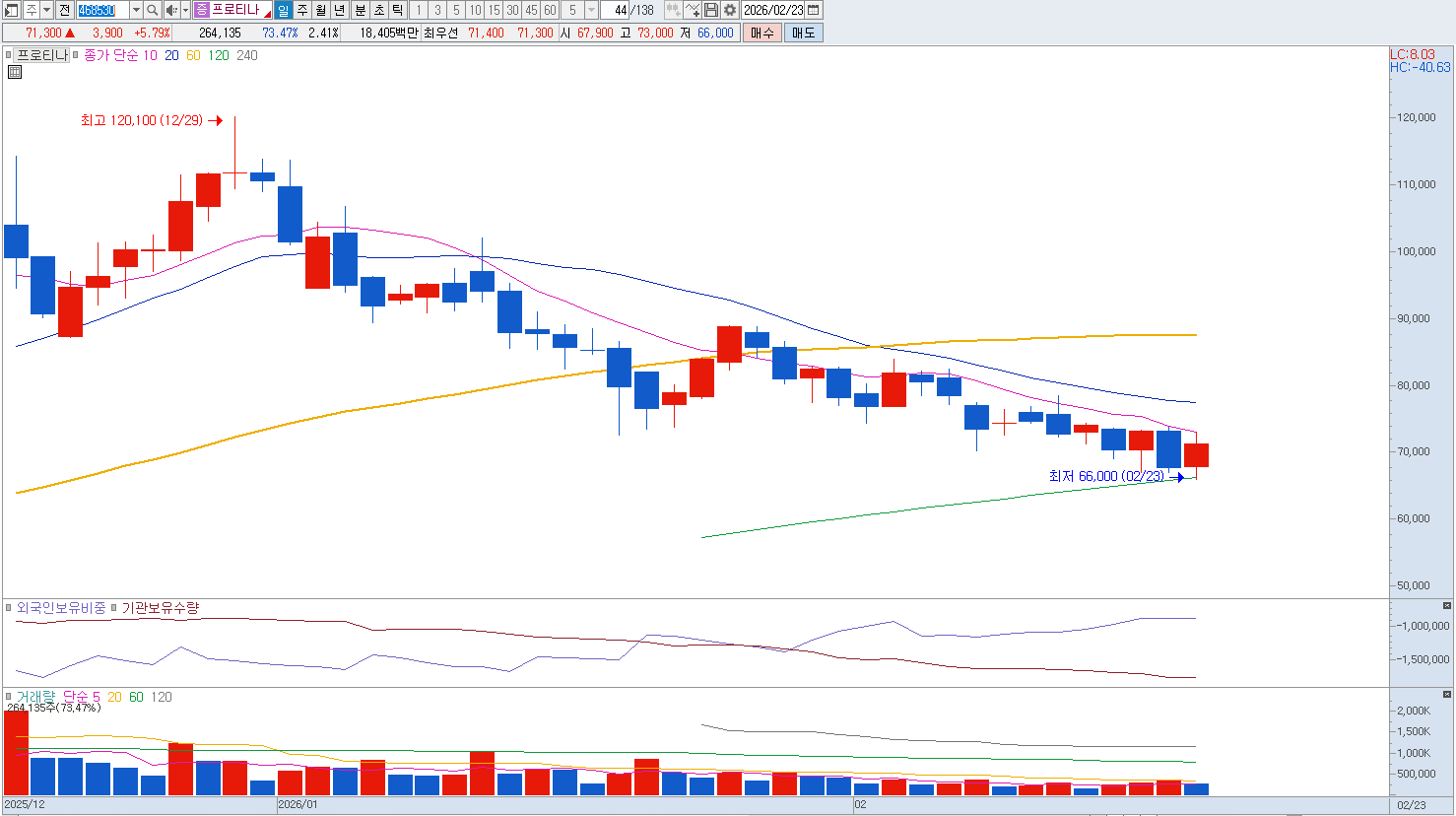1456x816 pixels.
Task: Click the window layout icon at top-left
Action: (x=12, y=10)
